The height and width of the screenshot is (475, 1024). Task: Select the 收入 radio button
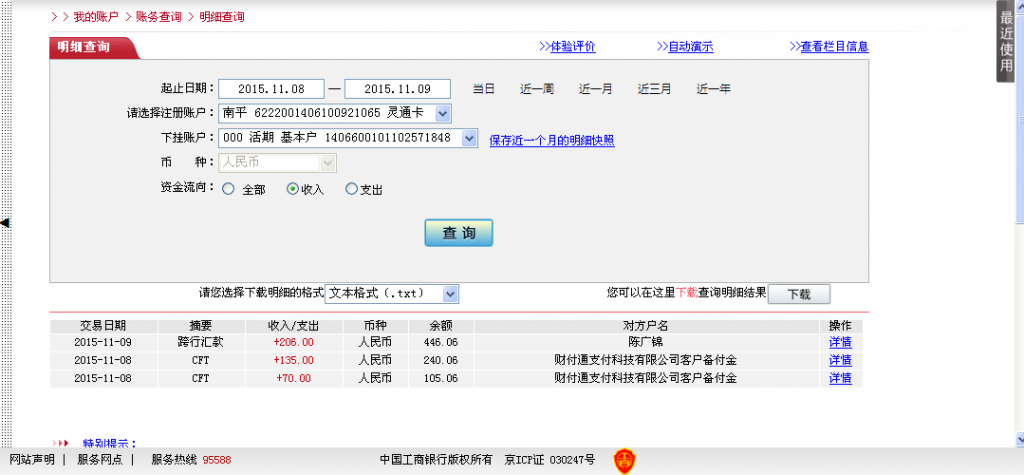point(293,189)
